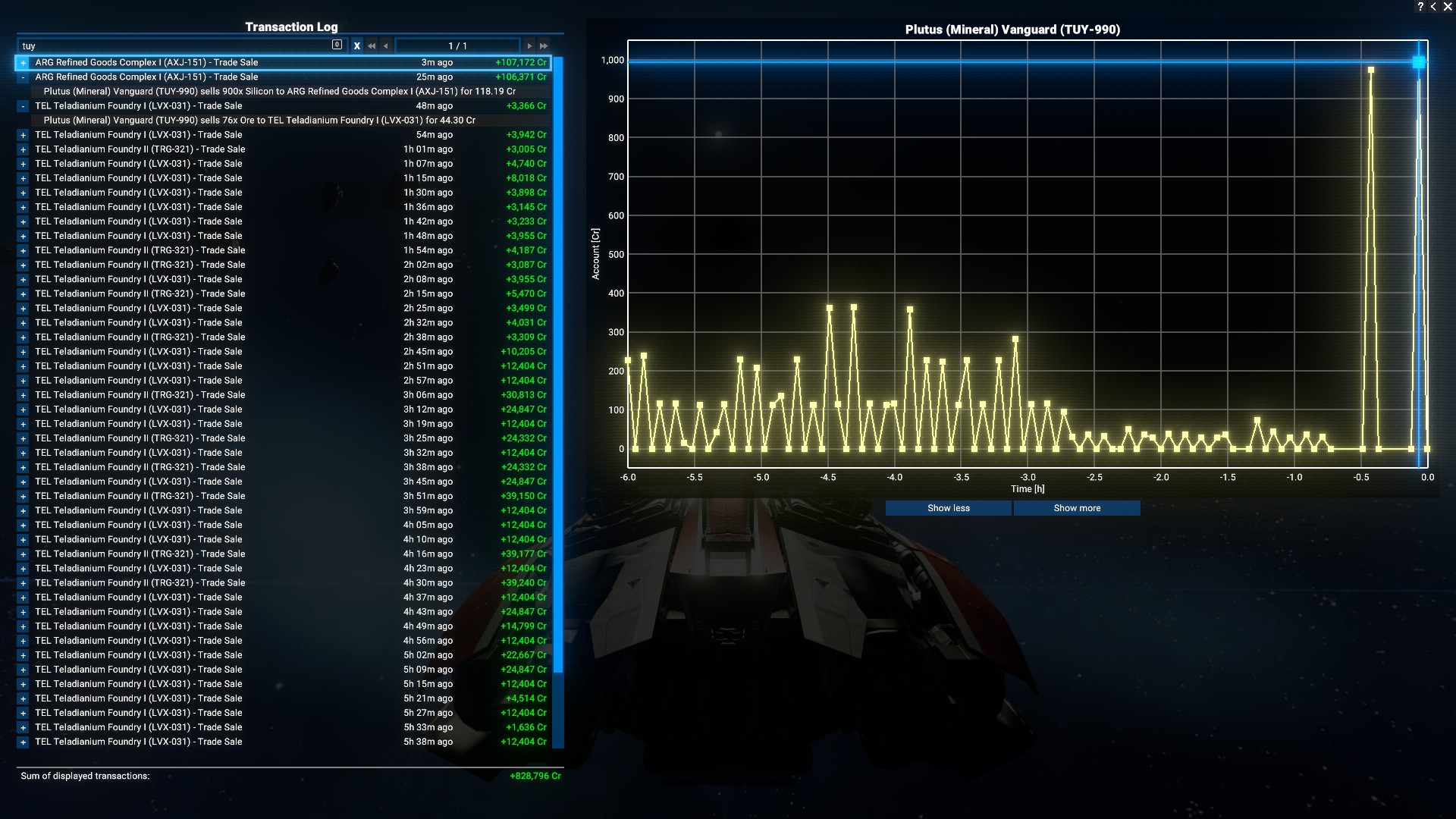Image resolution: width=1456 pixels, height=819 pixels.
Task: Click the Show more graph button
Action: [x=1077, y=508]
